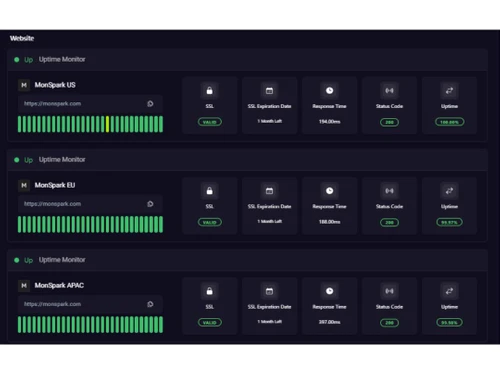The width and height of the screenshot is (500, 375).
Task: Click the 200 status code badge for MonSpark APAC
Action: click(x=389, y=323)
